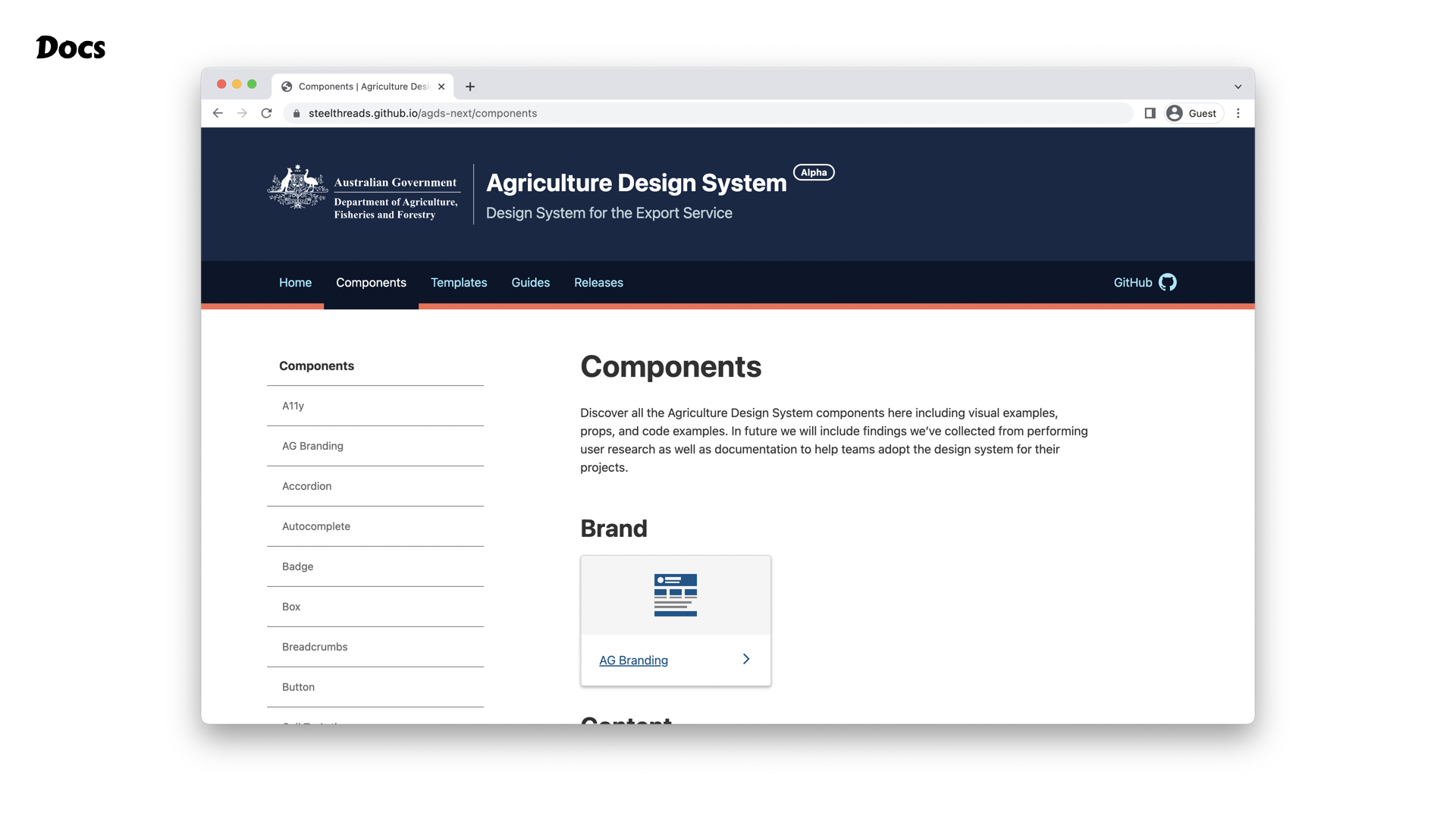This screenshot has width=1456, height=819.
Task: Click the AG Branding thumbnail image
Action: [675, 595]
